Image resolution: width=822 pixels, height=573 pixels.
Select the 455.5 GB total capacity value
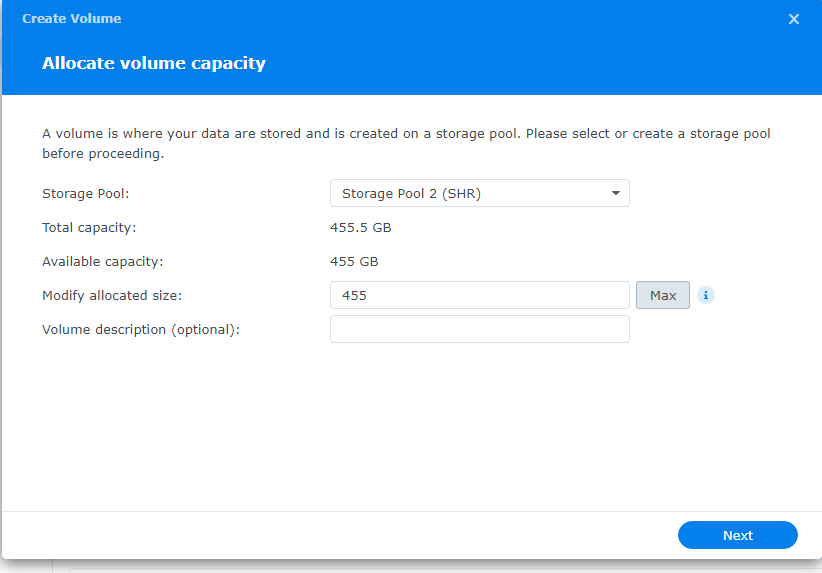pos(361,228)
